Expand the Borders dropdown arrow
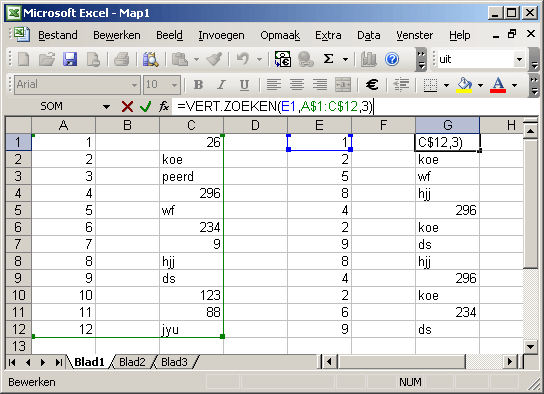 (446, 85)
